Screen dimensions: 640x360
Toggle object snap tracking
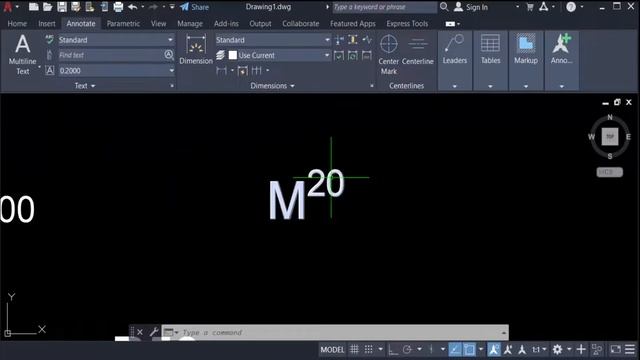(455, 349)
